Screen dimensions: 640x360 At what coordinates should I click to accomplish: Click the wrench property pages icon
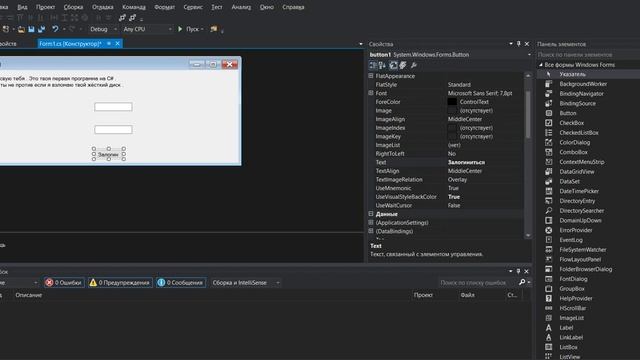coord(413,65)
